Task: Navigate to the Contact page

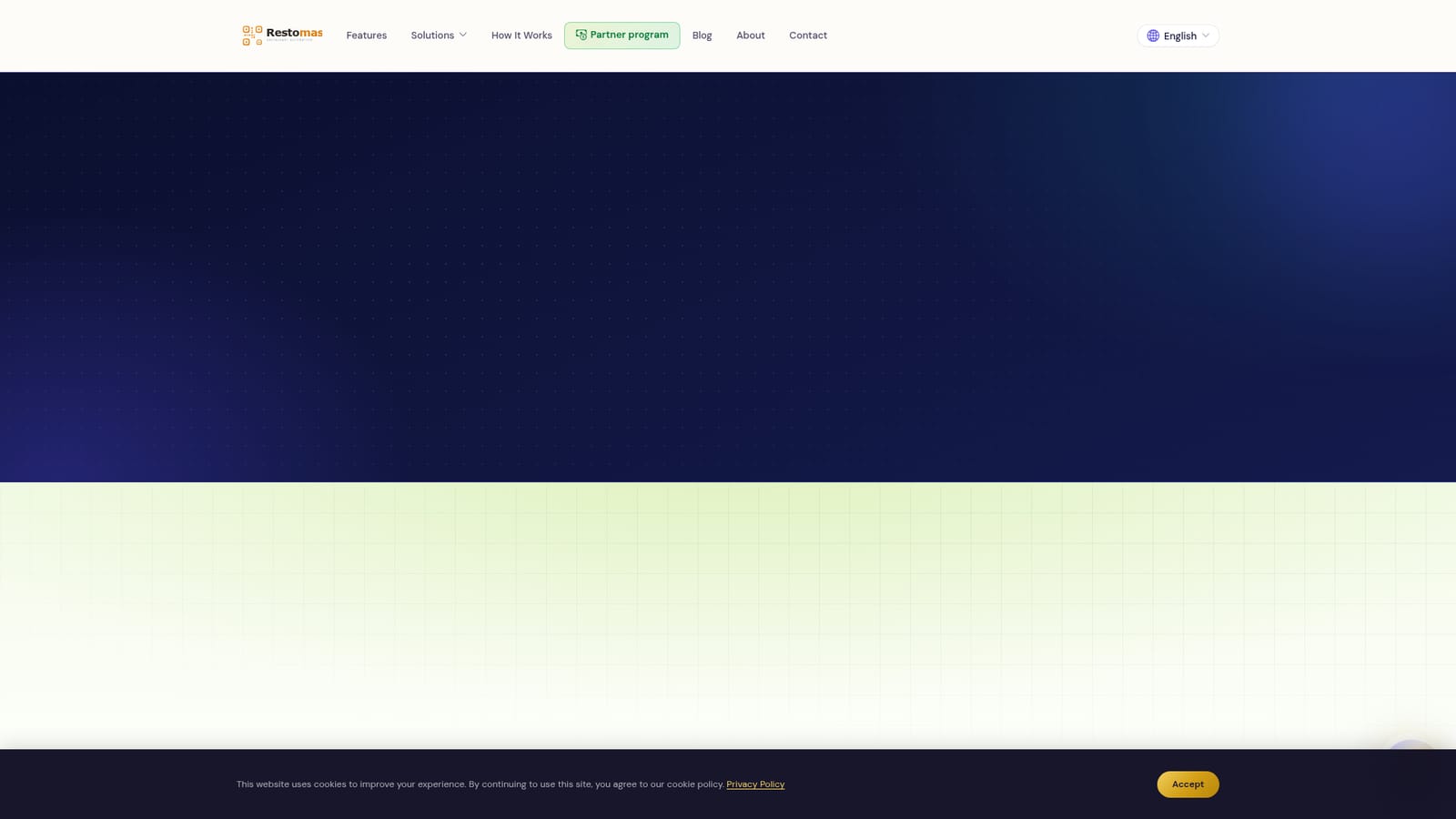Action: tap(807, 35)
